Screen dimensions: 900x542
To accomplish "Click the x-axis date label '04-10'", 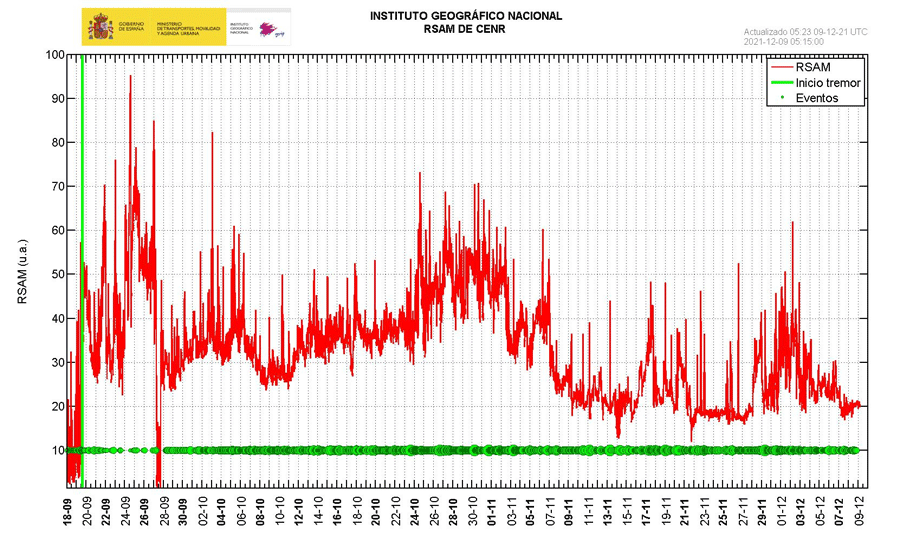I will 222,512.
